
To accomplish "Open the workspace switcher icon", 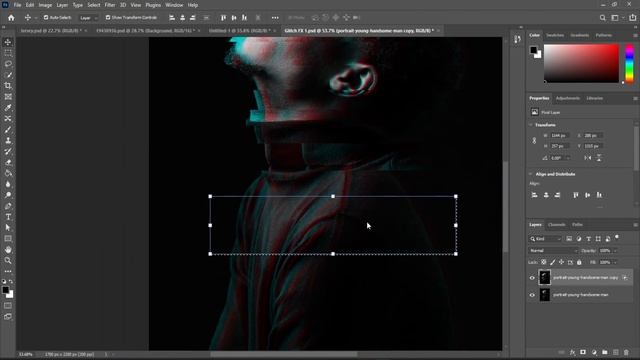I will 615,18.
